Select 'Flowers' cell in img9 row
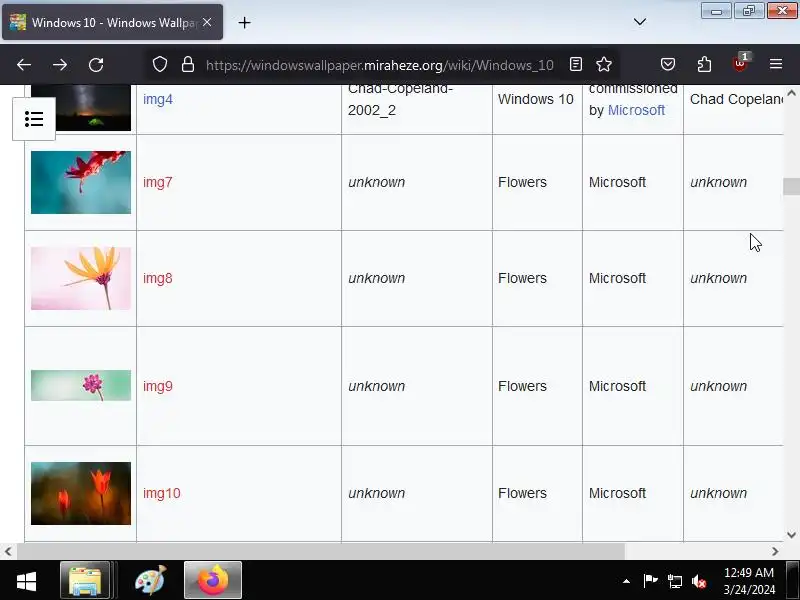Image resolution: width=800 pixels, height=600 pixels. click(x=522, y=386)
